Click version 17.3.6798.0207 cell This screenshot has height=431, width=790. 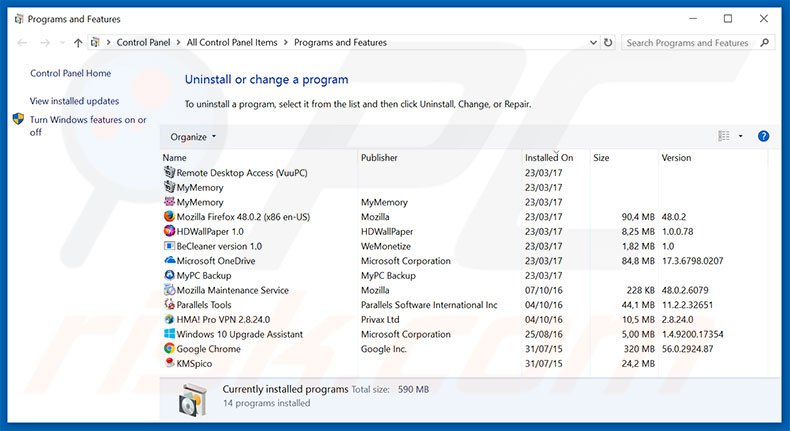point(692,261)
